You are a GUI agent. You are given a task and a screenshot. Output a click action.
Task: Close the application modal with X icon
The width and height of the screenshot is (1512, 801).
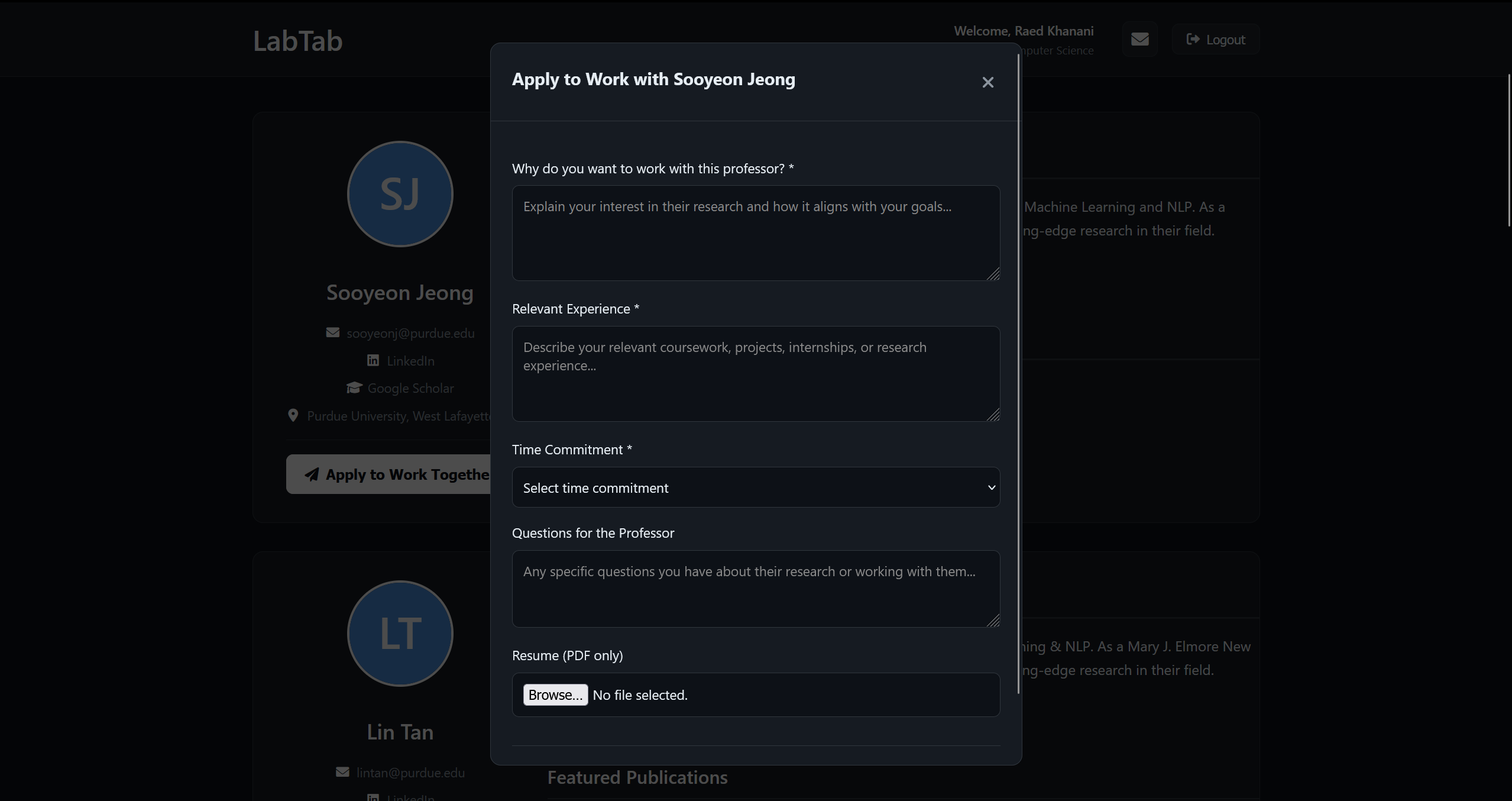(988, 82)
